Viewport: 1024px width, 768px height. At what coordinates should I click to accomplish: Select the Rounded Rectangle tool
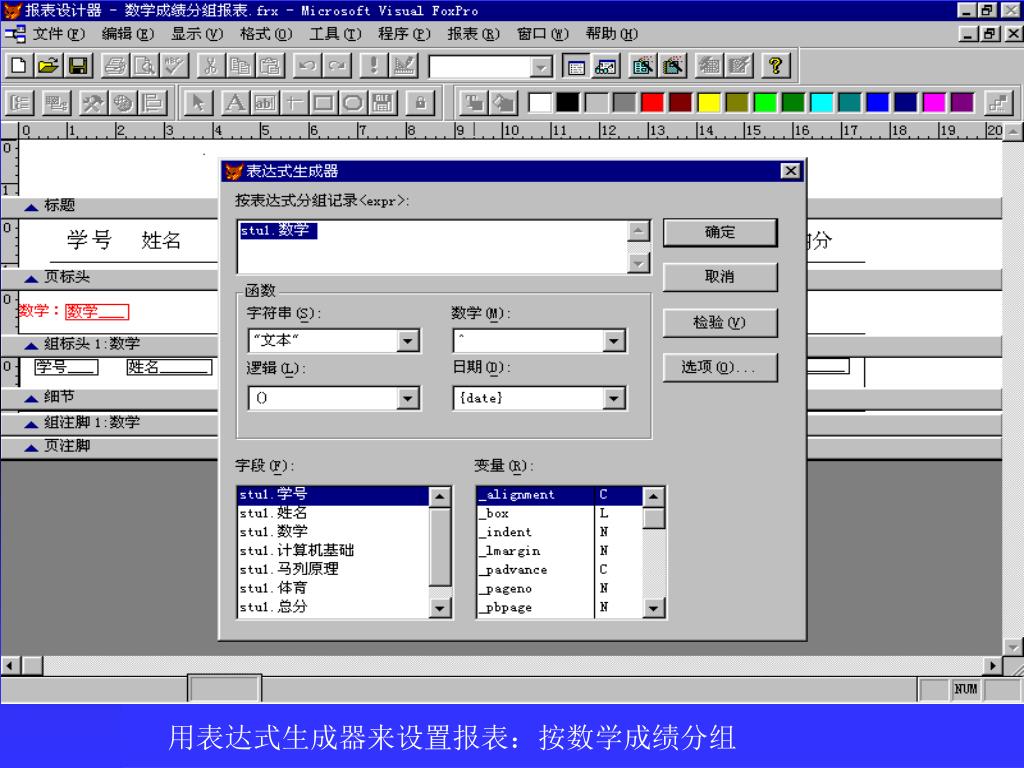click(353, 103)
